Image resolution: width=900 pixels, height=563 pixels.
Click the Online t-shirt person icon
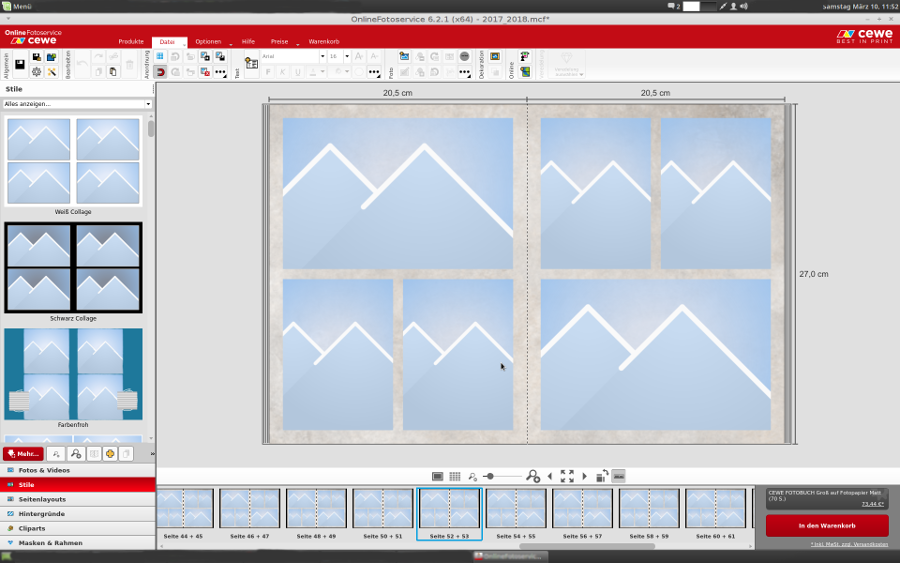[x=525, y=56]
